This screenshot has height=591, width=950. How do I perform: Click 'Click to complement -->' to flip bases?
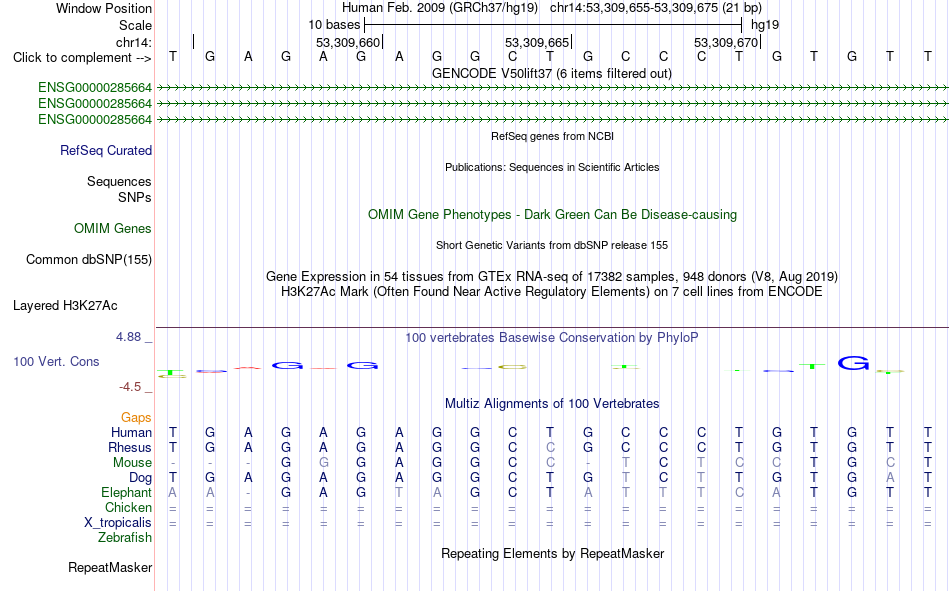[x=82, y=58]
